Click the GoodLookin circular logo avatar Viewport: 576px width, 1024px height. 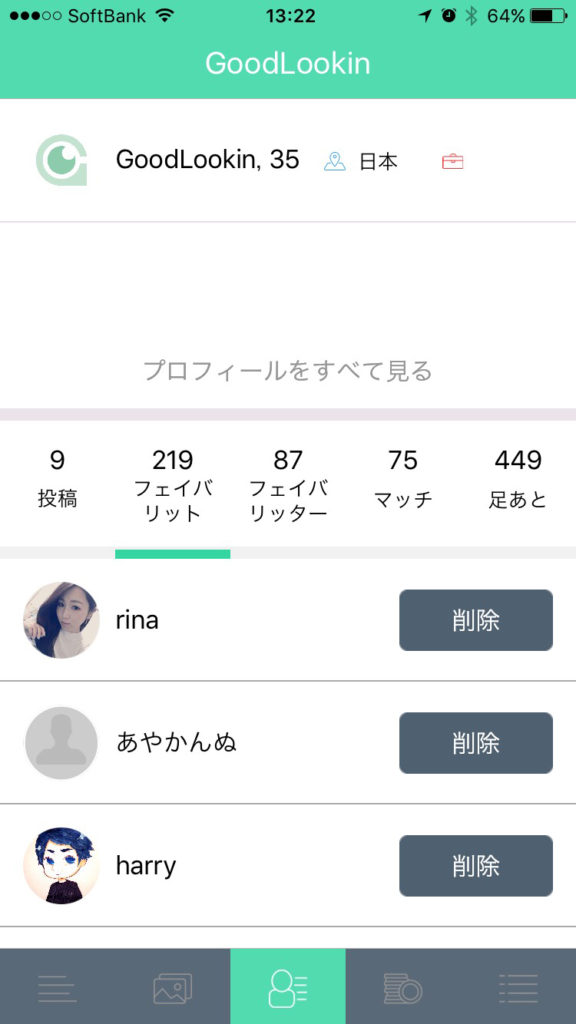60,160
